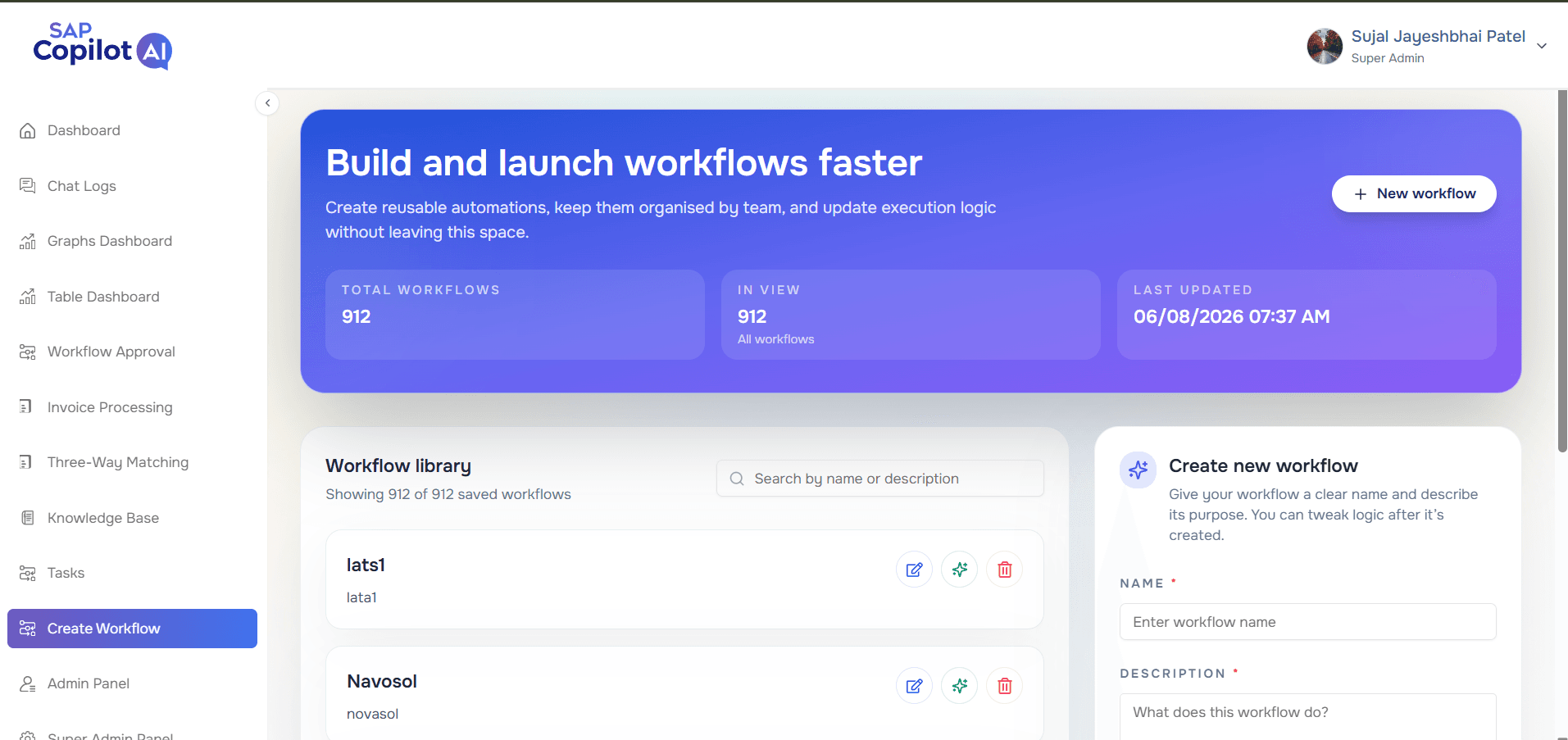
Task: Edit the Navosol workflow
Action: [x=914, y=686]
